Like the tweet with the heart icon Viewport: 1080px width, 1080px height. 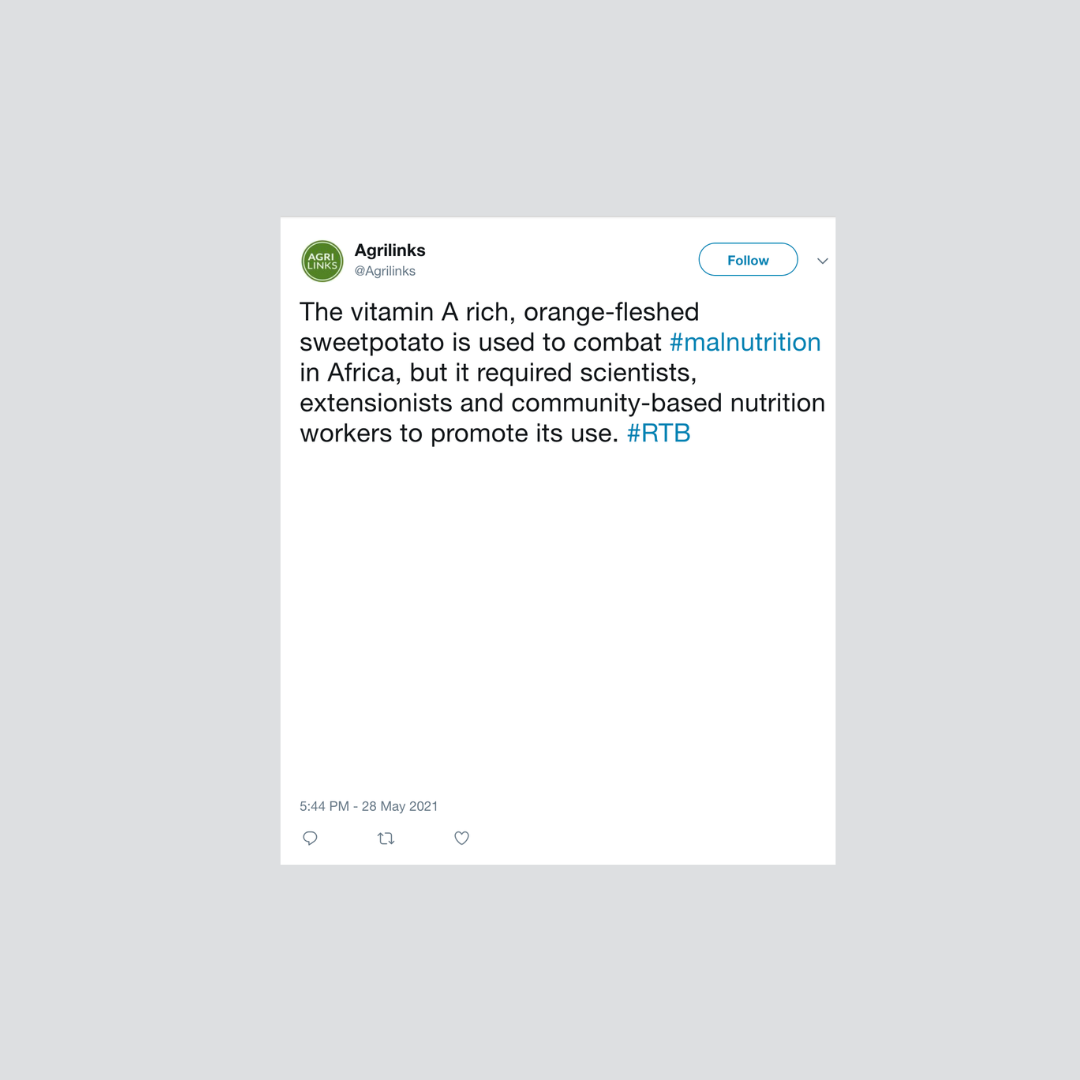pyautogui.click(x=461, y=838)
